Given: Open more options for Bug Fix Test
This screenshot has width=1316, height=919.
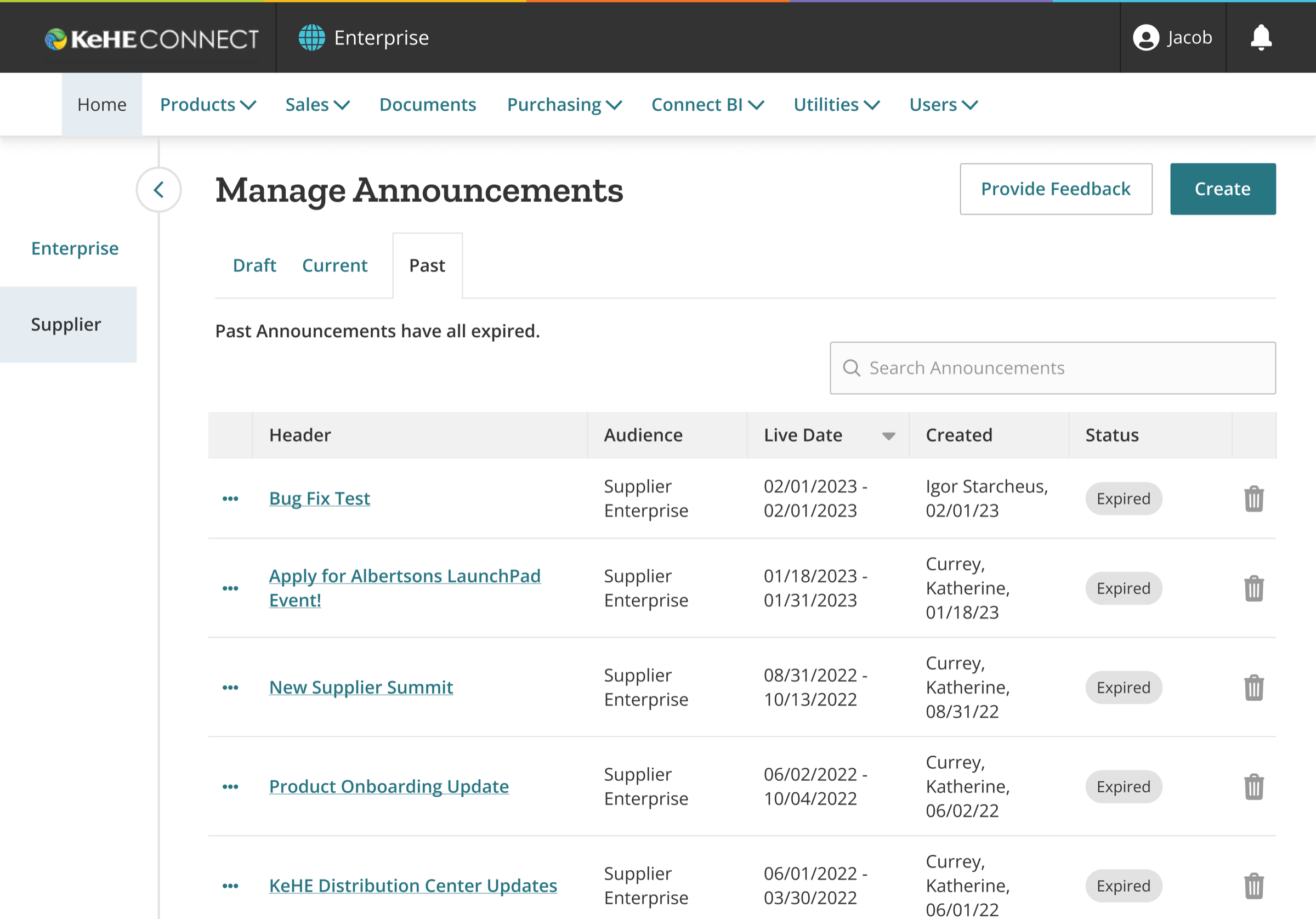Looking at the screenshot, I should point(230,499).
